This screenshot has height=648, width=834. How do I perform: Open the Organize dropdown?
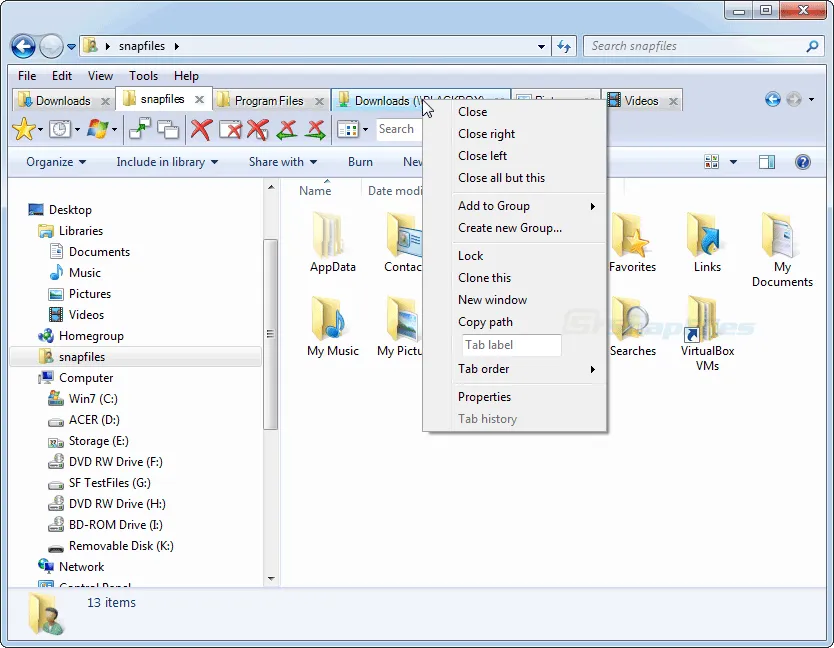[56, 162]
